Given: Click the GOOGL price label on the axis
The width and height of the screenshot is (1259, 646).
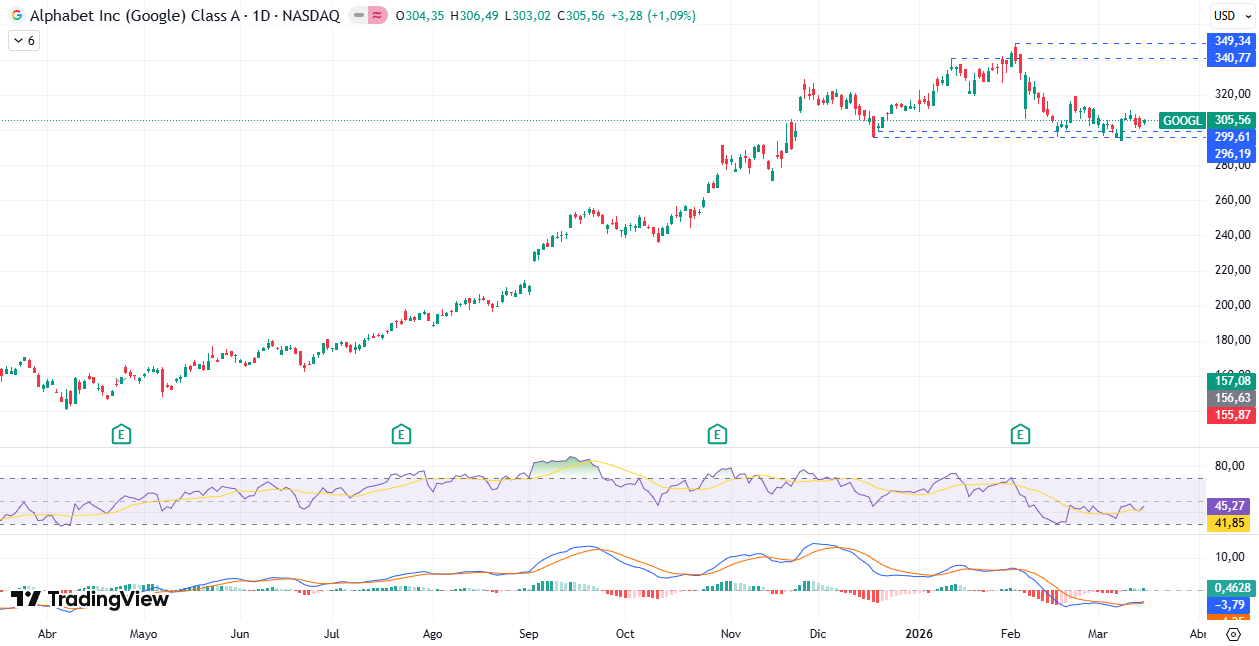Looking at the screenshot, I should (x=1182, y=121).
